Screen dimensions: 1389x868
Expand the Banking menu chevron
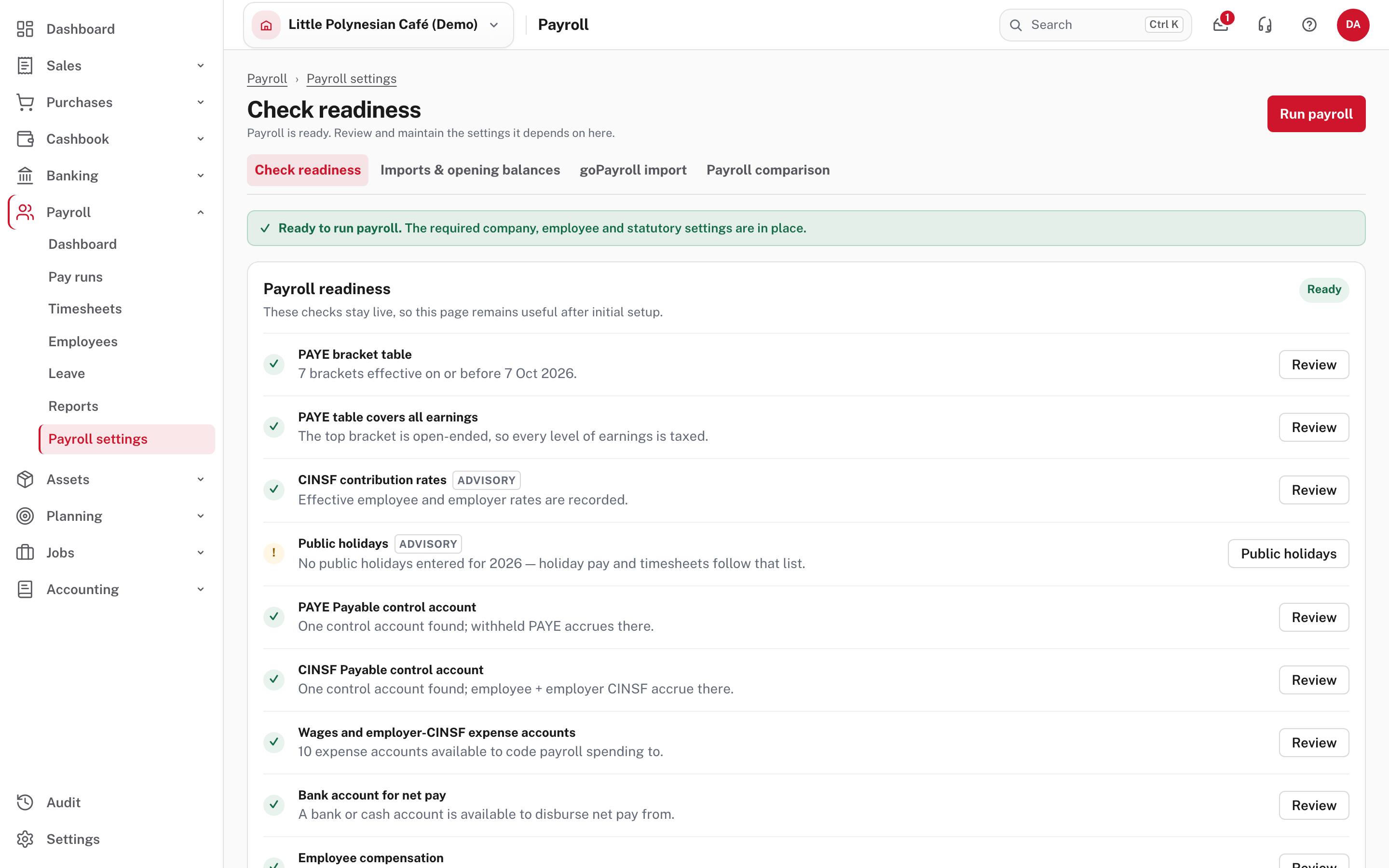(201, 176)
